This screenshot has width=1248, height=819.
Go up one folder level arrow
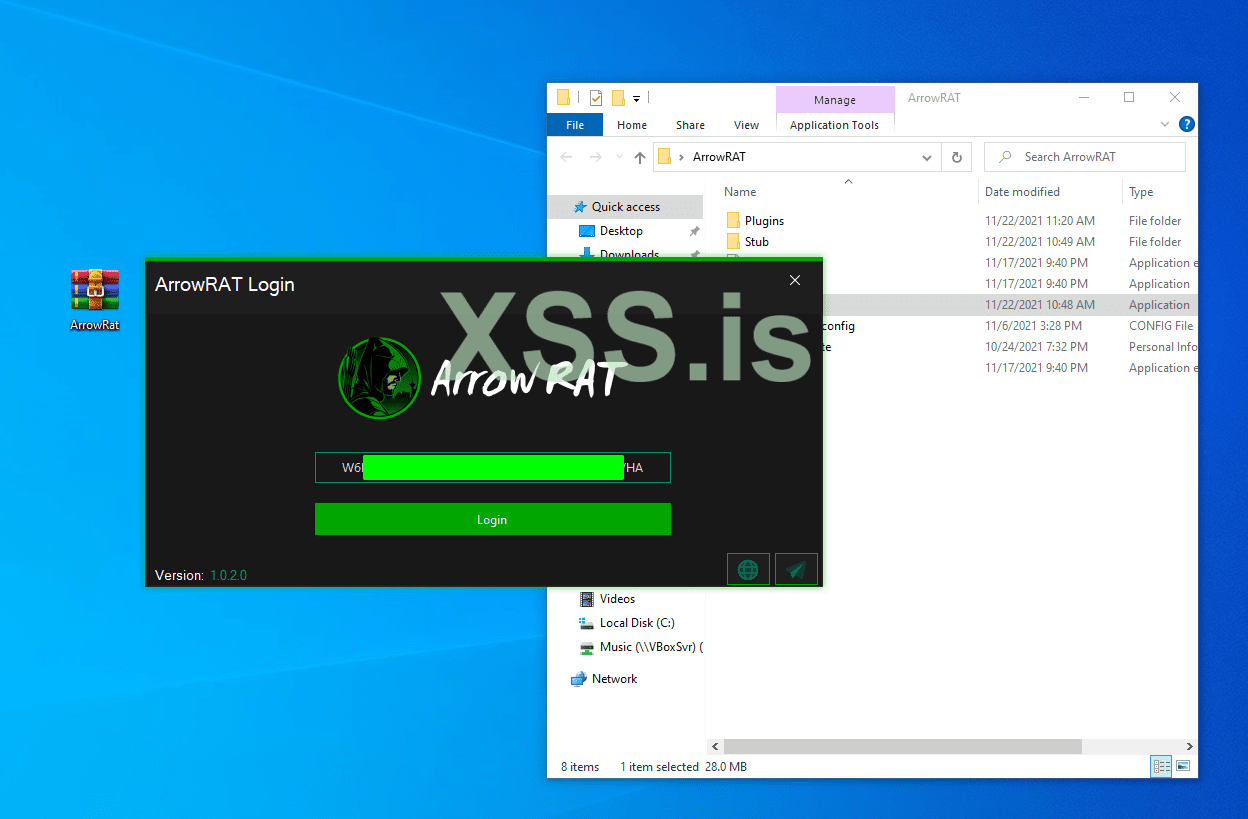[x=640, y=157]
